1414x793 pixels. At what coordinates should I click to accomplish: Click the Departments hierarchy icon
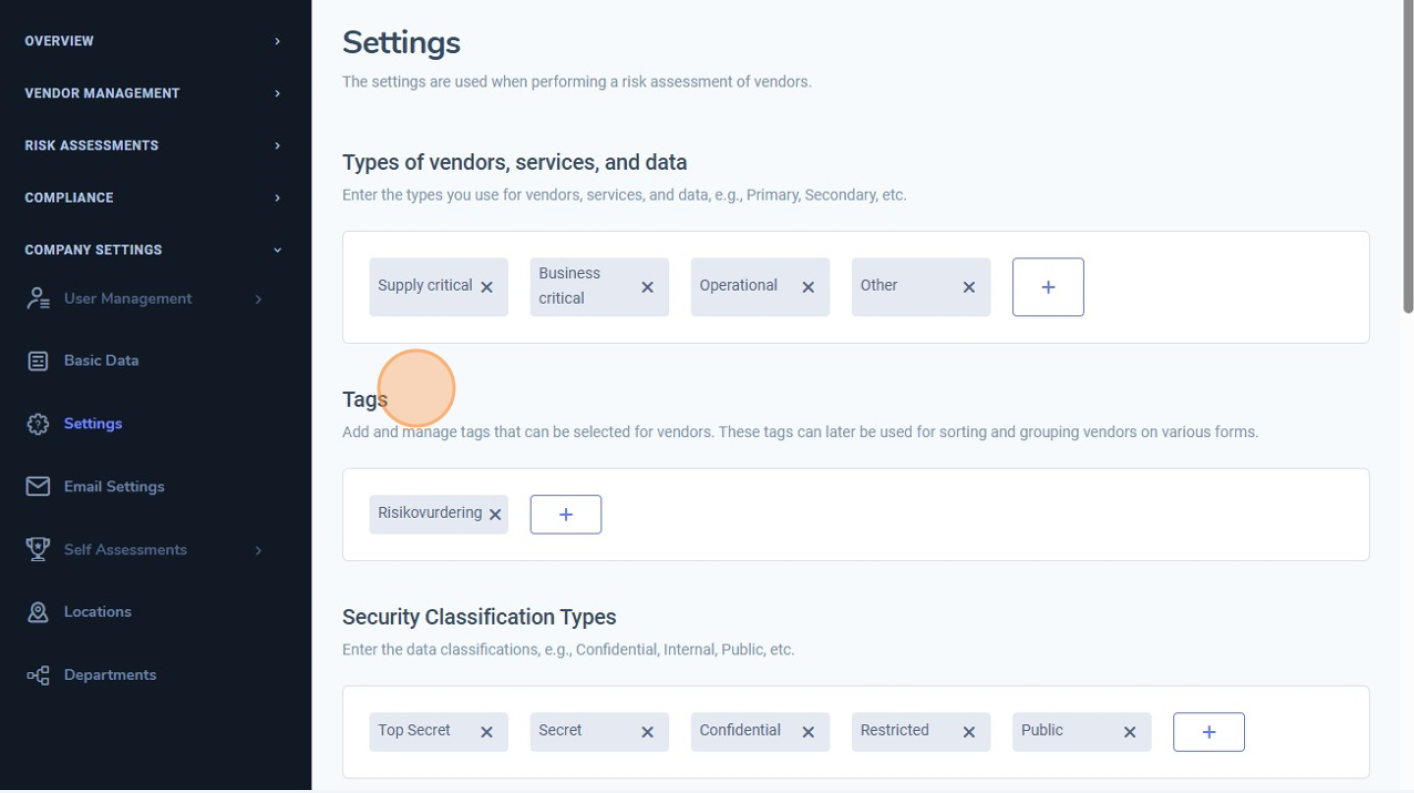(x=38, y=676)
